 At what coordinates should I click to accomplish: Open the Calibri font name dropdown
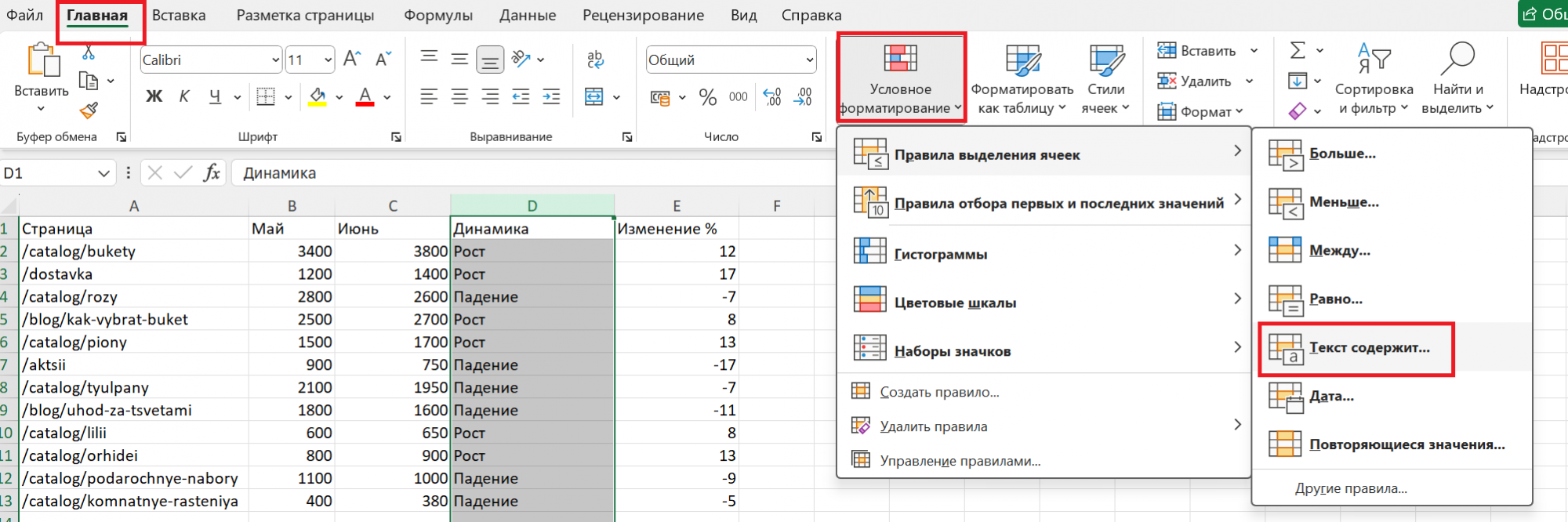(x=275, y=60)
